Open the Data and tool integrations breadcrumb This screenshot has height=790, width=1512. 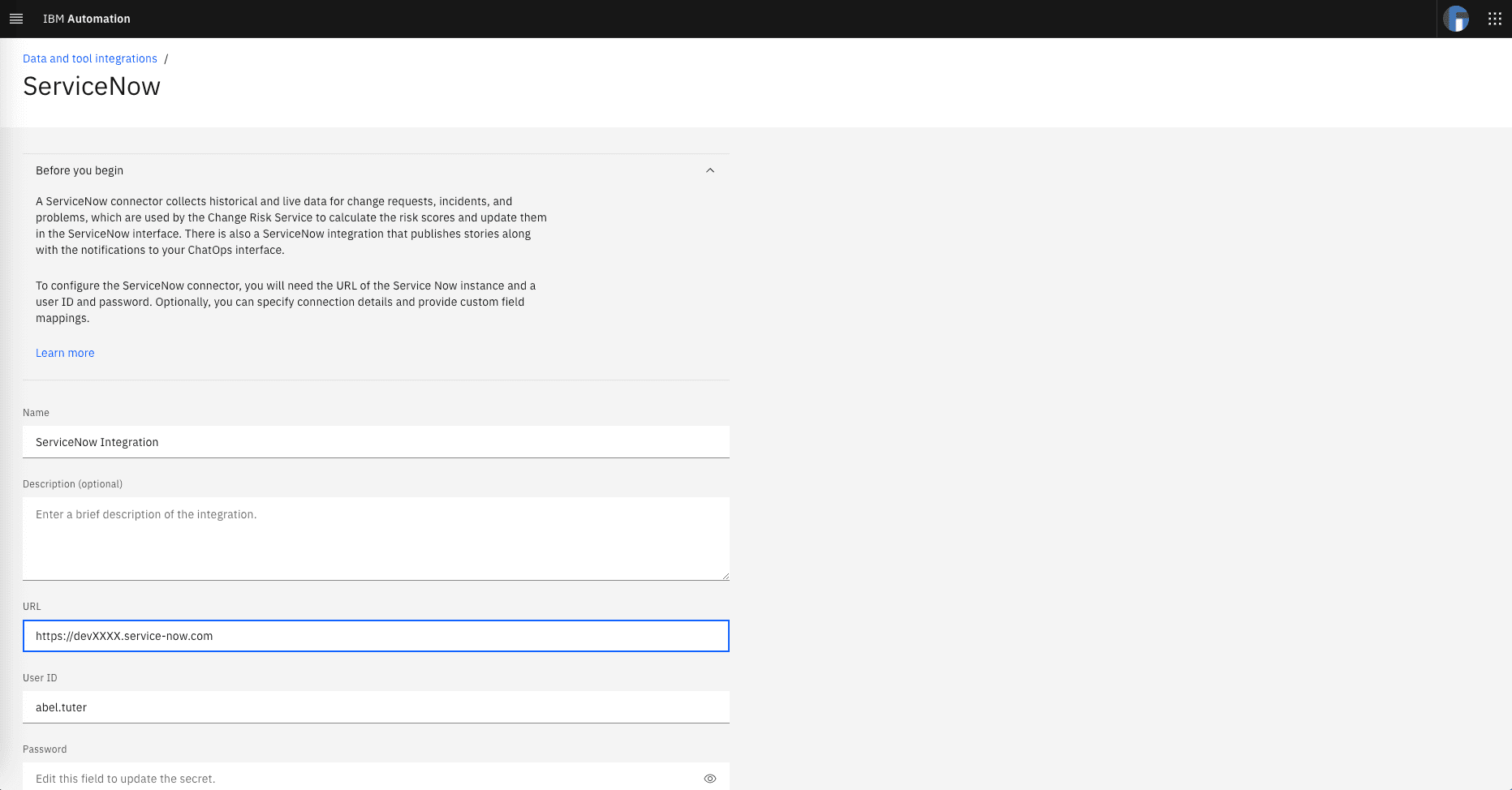tap(89, 58)
